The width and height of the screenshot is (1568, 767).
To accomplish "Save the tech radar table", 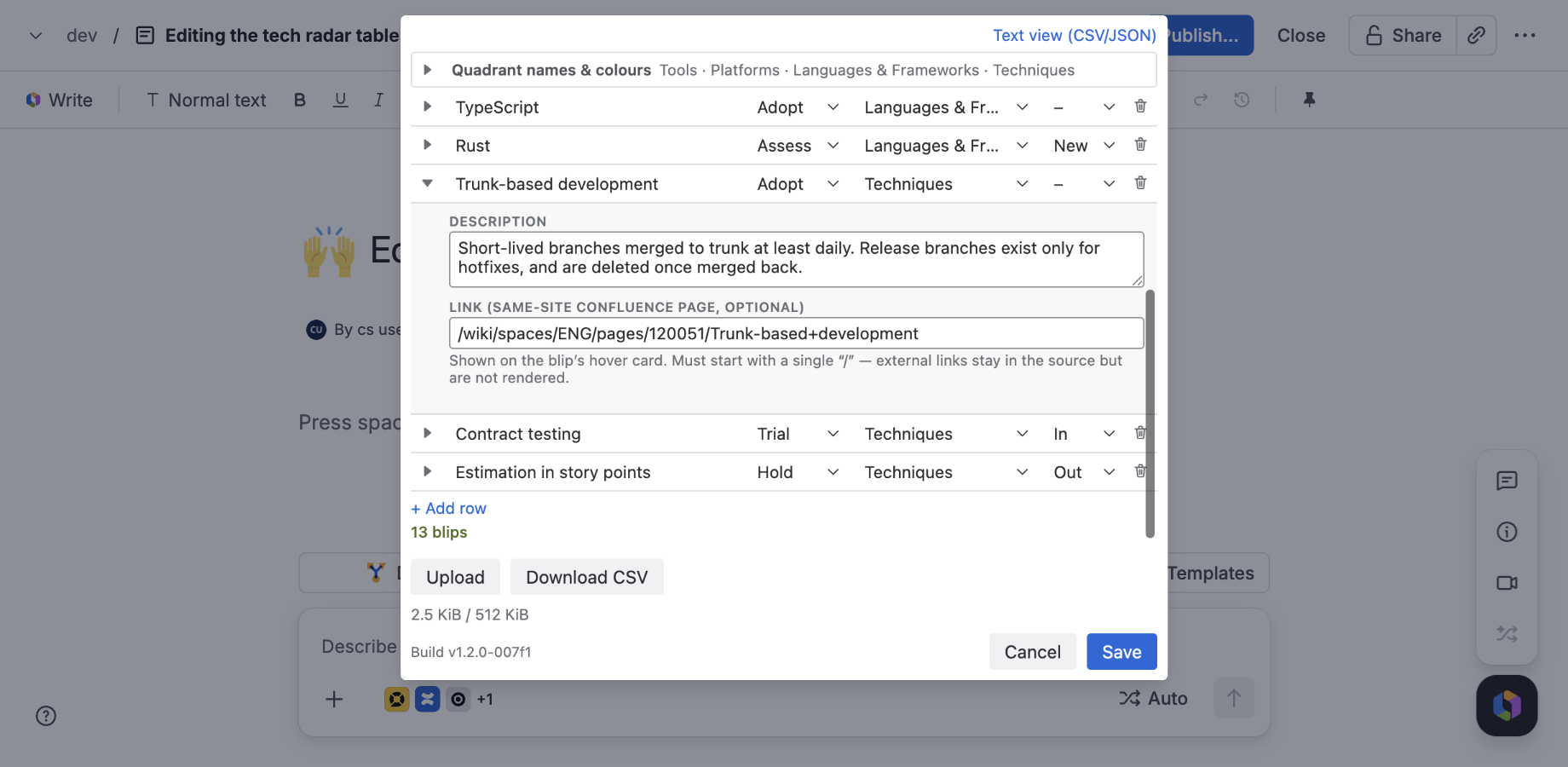I will (x=1121, y=652).
